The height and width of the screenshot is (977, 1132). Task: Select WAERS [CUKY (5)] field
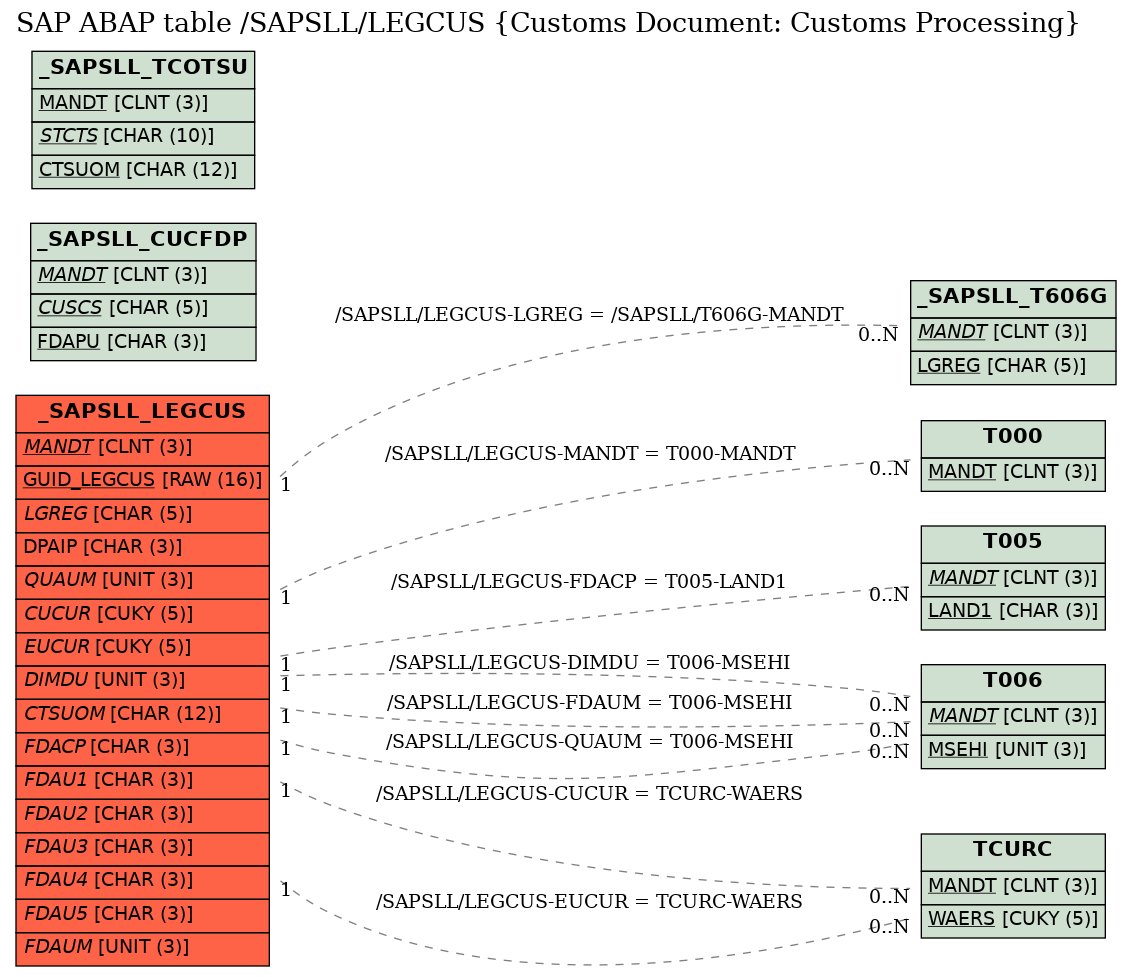click(x=1013, y=921)
